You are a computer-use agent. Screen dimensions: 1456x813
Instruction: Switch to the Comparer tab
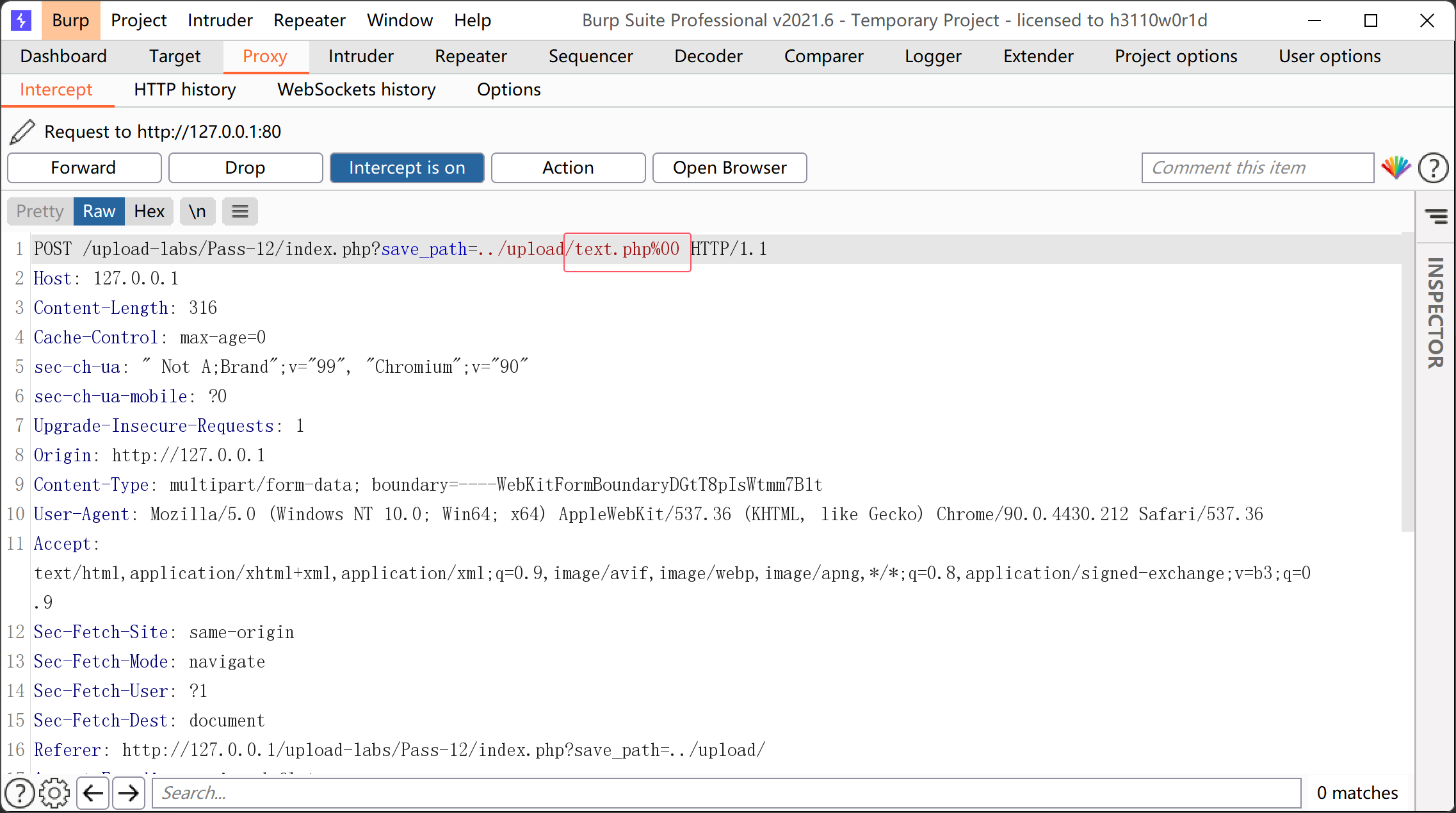click(x=823, y=56)
